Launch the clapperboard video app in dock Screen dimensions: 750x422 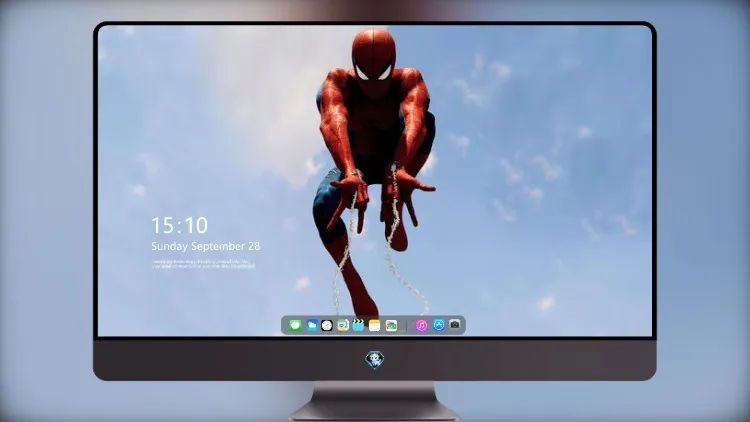358,325
